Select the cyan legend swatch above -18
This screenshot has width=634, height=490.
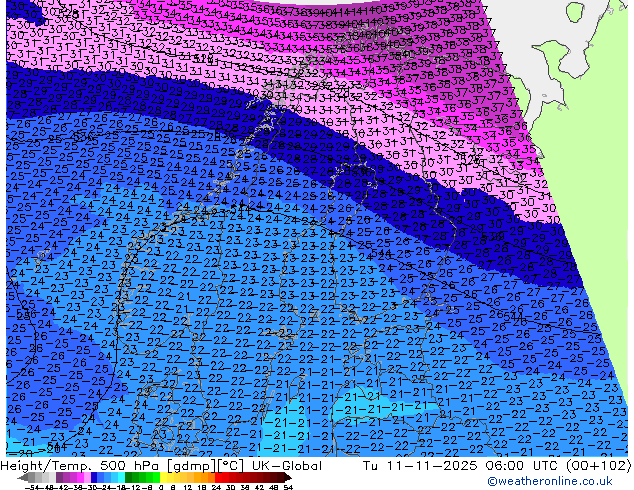tap(121, 478)
